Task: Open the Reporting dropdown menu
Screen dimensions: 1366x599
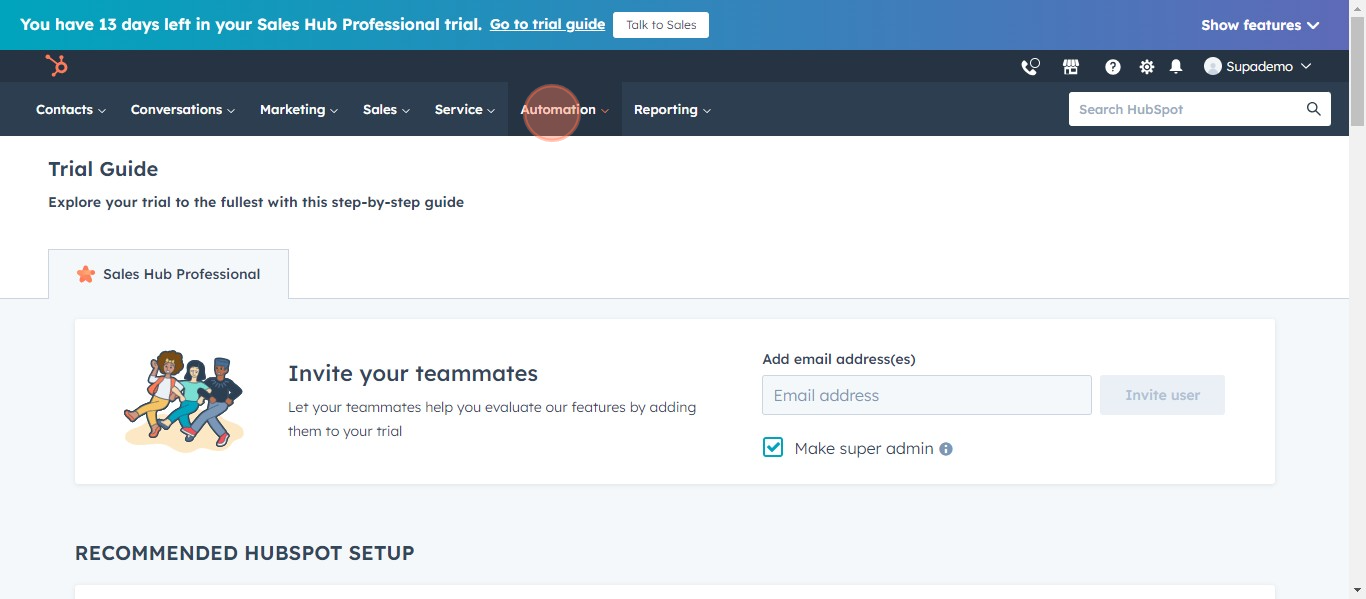Action: (x=673, y=110)
